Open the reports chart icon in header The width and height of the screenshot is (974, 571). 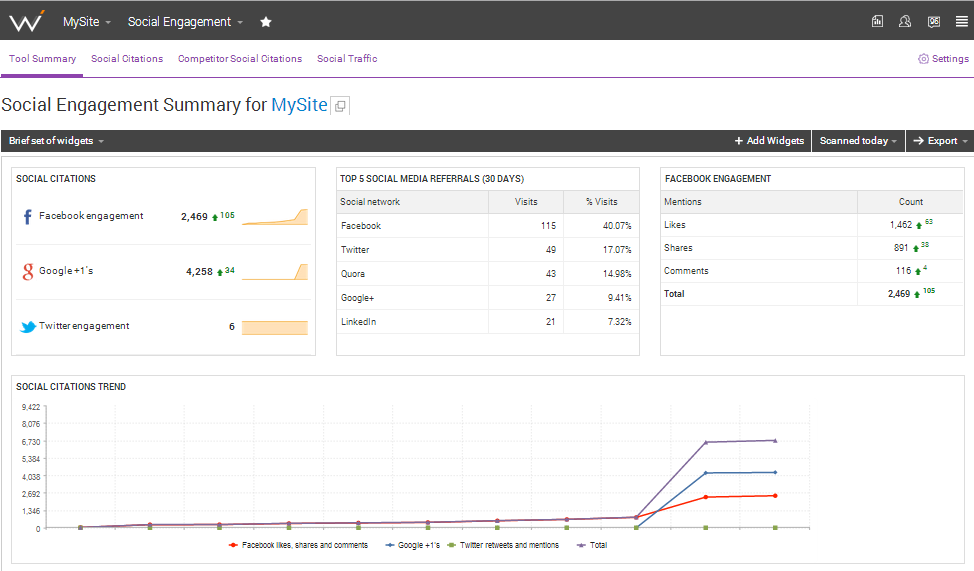pyautogui.click(x=877, y=21)
